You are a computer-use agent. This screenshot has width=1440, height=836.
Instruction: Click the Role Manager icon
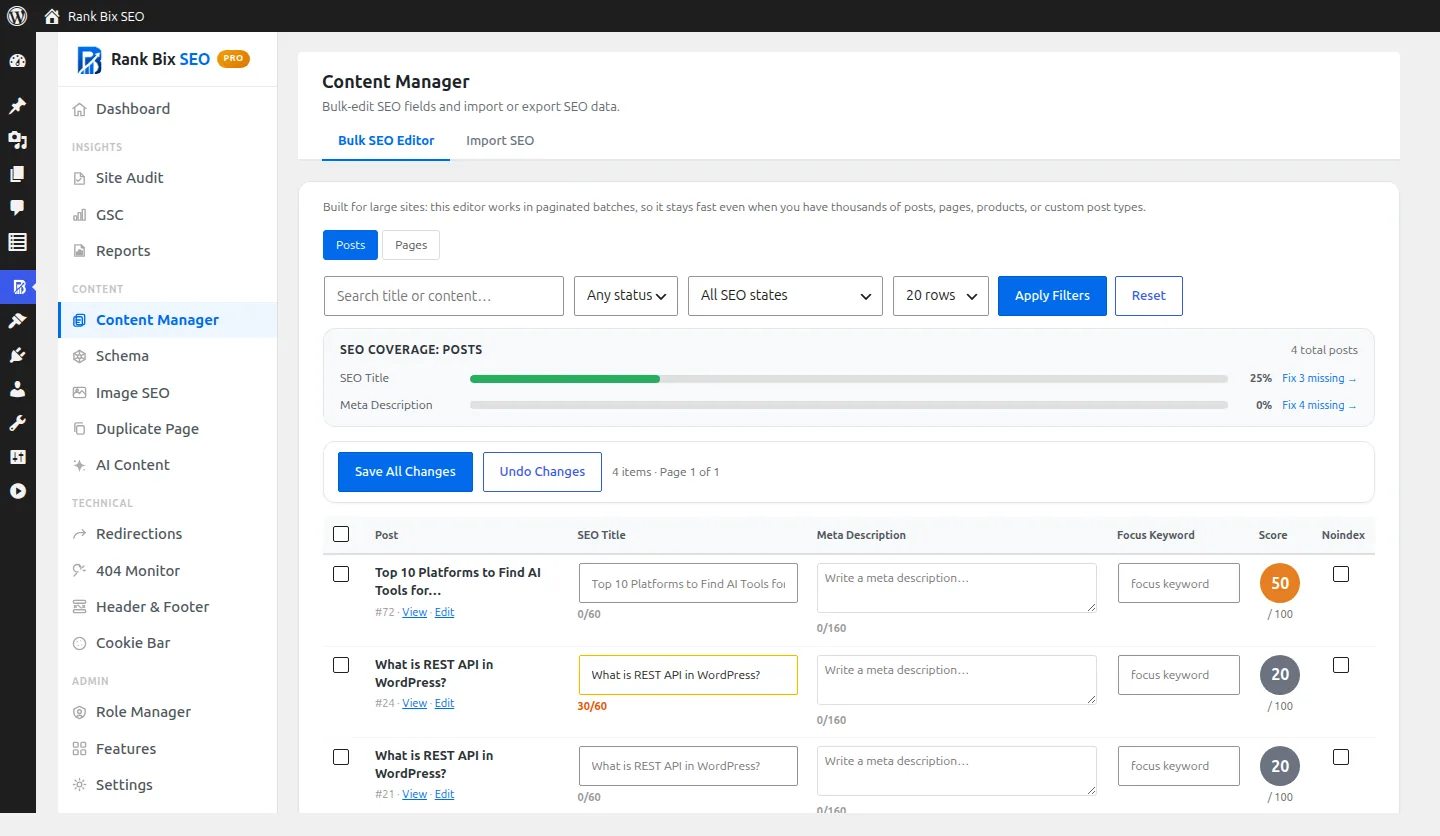80,712
